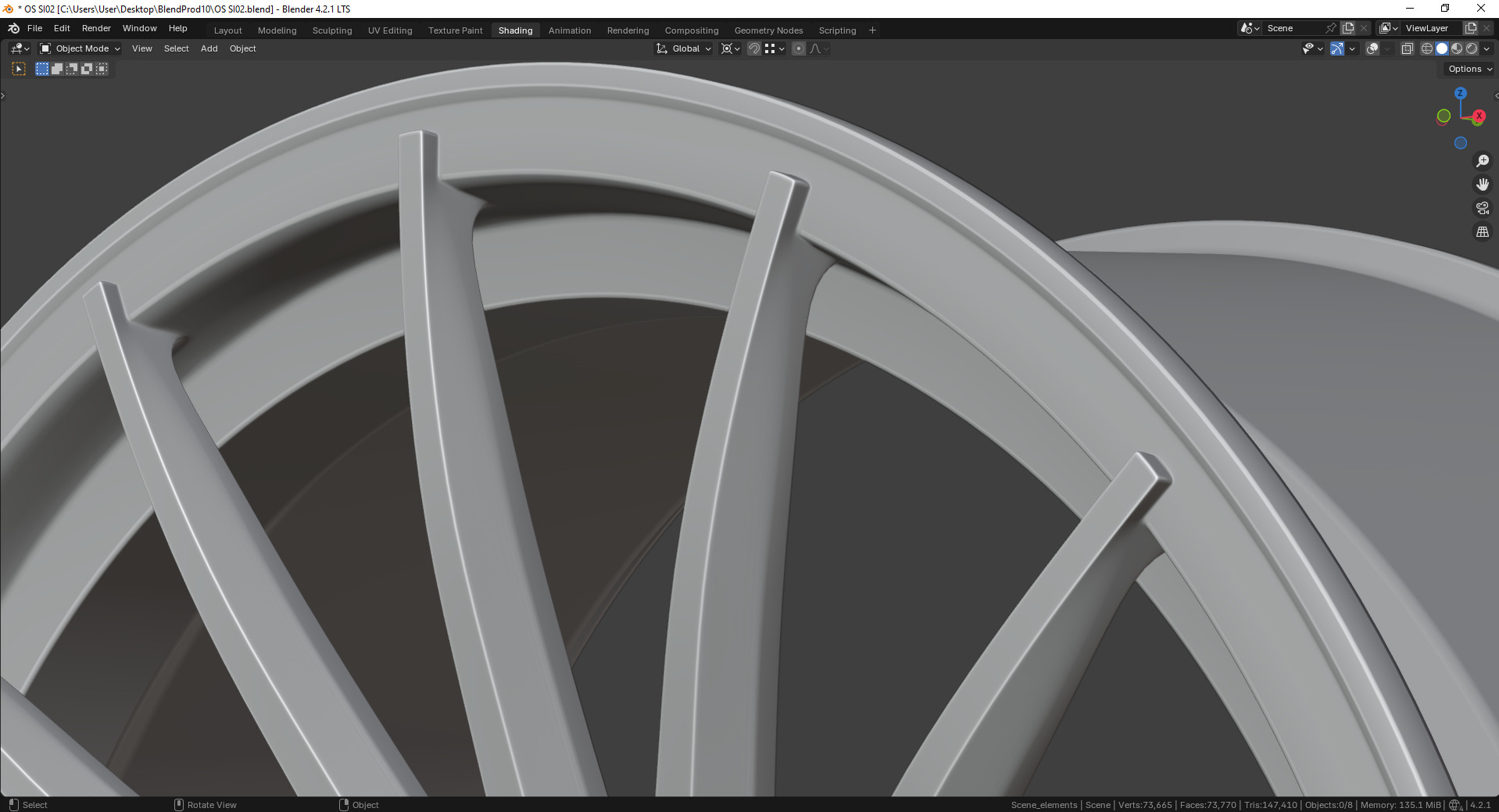1499x812 pixels.
Task: Switch to solid viewport shading
Action: coord(1442,48)
